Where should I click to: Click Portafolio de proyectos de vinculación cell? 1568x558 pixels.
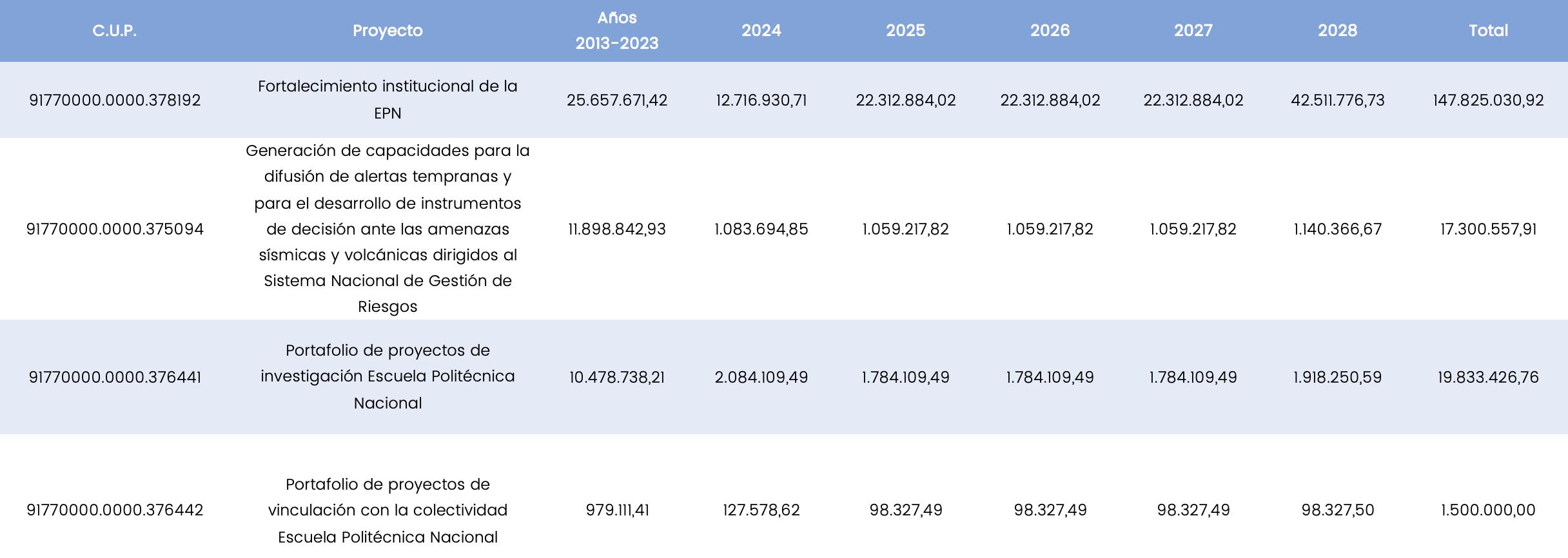point(387,510)
